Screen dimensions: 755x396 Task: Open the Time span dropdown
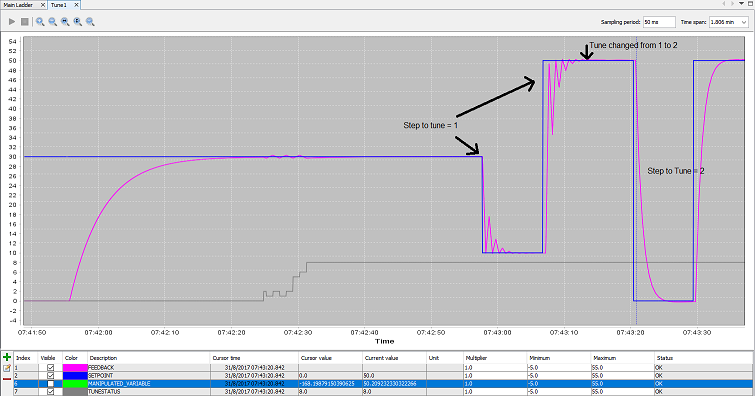[729, 22]
